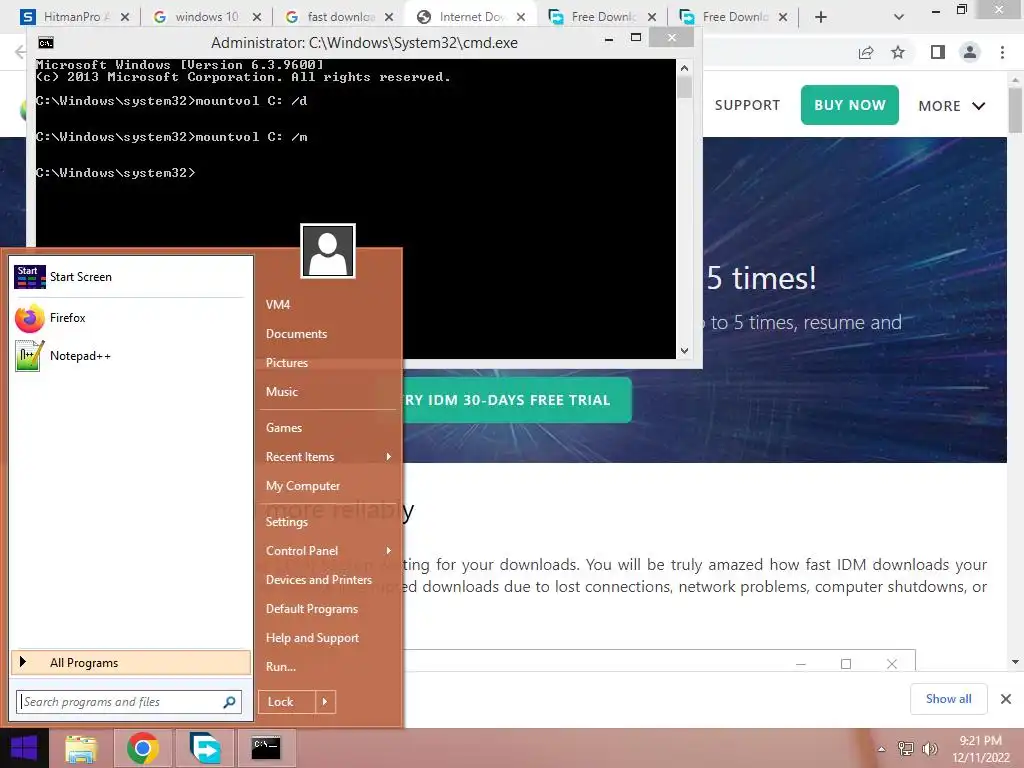Image resolution: width=1024 pixels, height=768 pixels.
Task: Close the 'fast download' Google tab
Action: pos(389,17)
